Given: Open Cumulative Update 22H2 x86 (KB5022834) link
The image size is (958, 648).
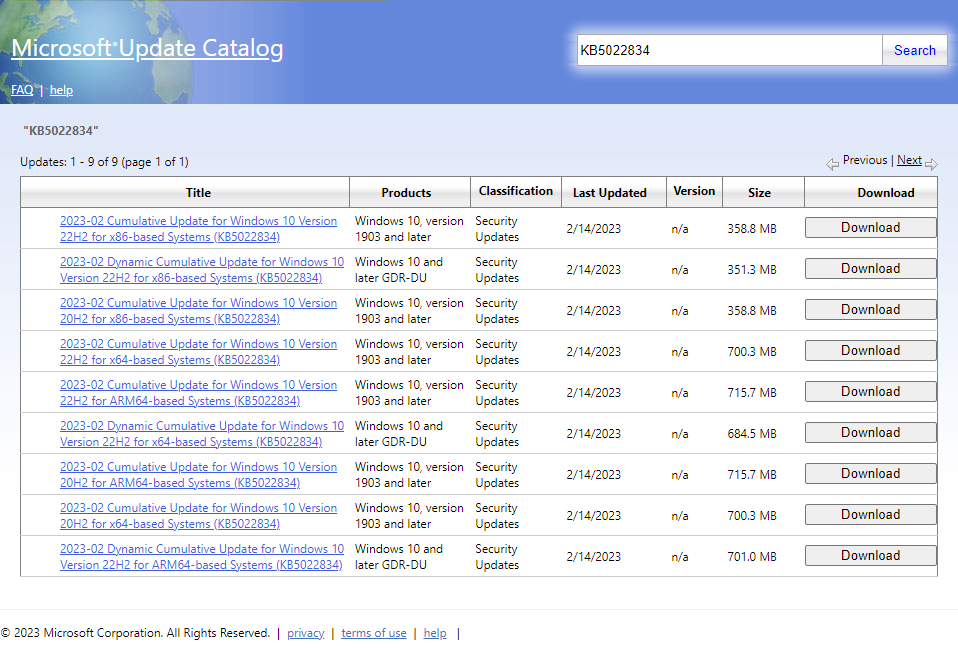Looking at the screenshot, I should click(199, 229).
